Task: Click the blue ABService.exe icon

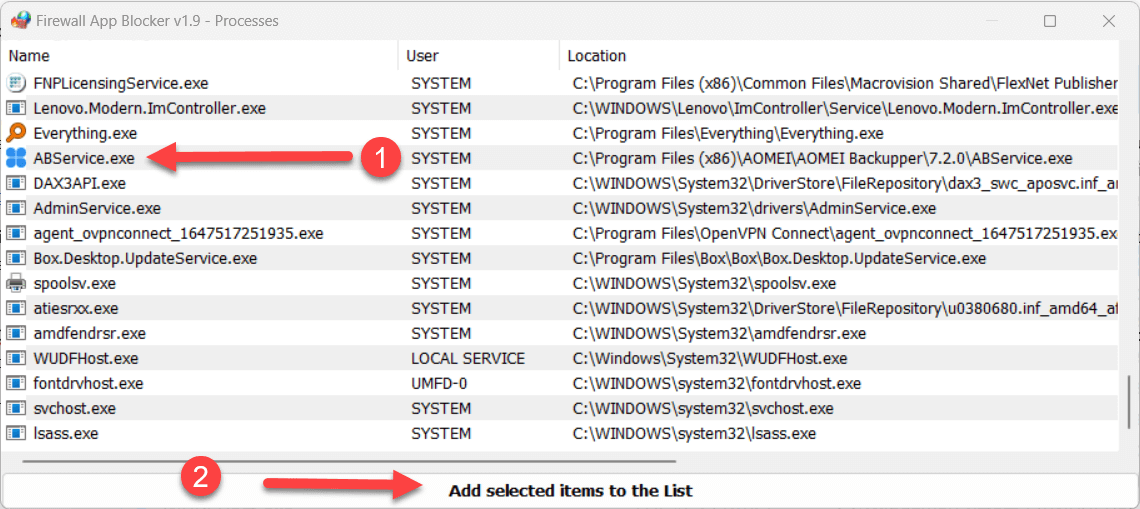Action: (15, 159)
